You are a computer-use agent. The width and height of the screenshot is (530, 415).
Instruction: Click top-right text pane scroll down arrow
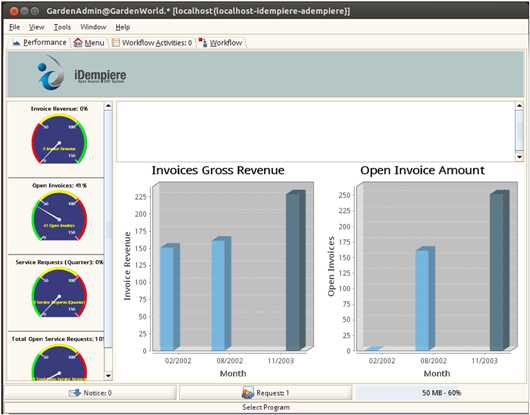point(519,157)
